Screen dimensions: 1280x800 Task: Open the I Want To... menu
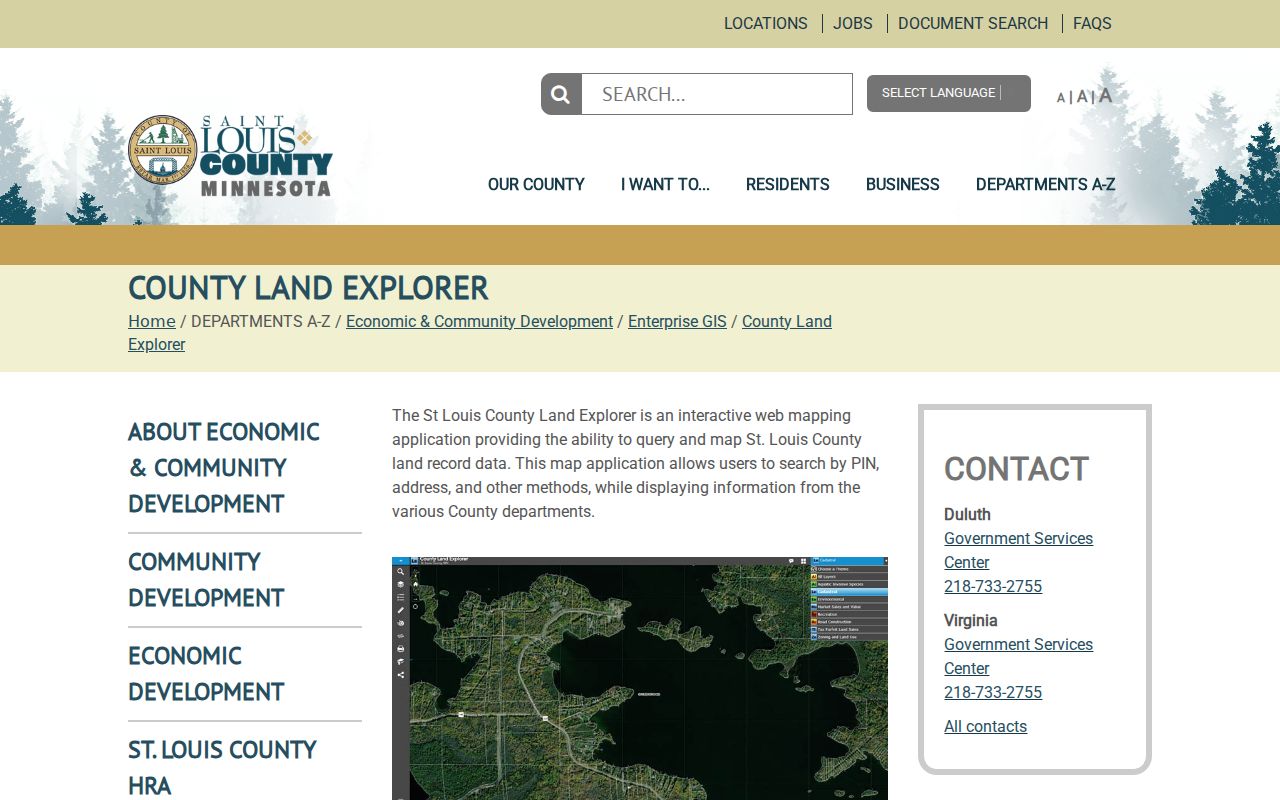665,184
